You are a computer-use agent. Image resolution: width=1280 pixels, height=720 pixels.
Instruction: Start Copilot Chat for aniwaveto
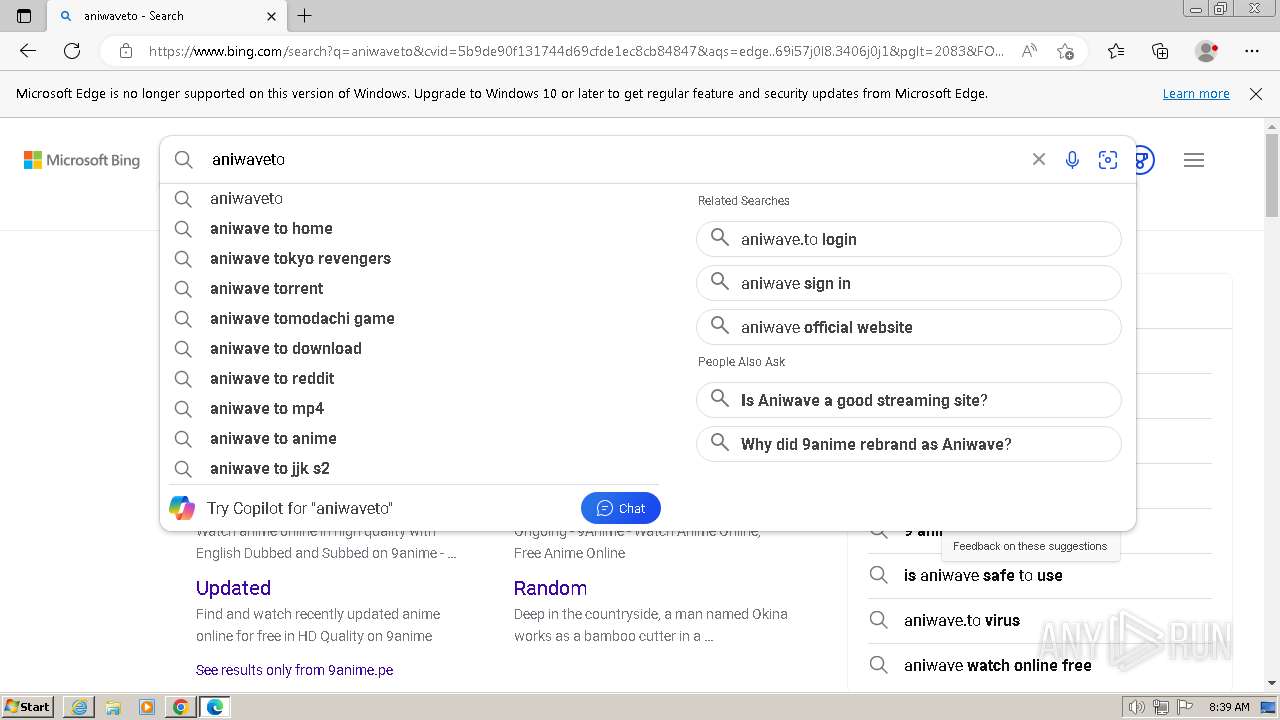tap(620, 508)
